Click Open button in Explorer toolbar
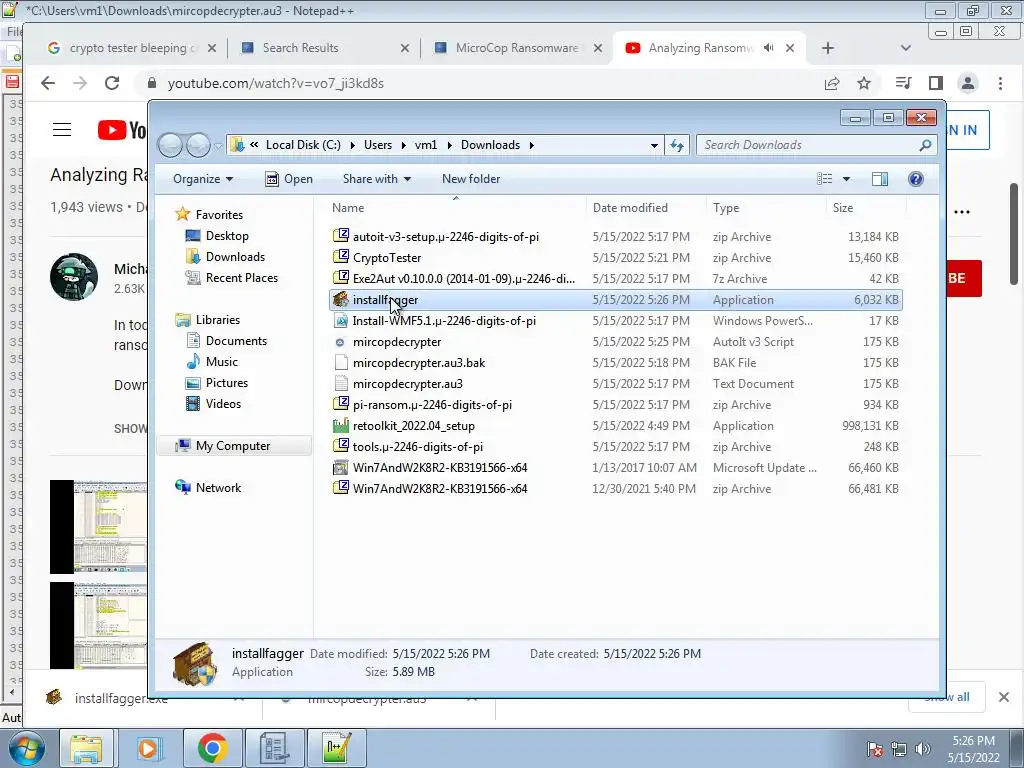This screenshot has height=768, width=1024. [x=289, y=179]
